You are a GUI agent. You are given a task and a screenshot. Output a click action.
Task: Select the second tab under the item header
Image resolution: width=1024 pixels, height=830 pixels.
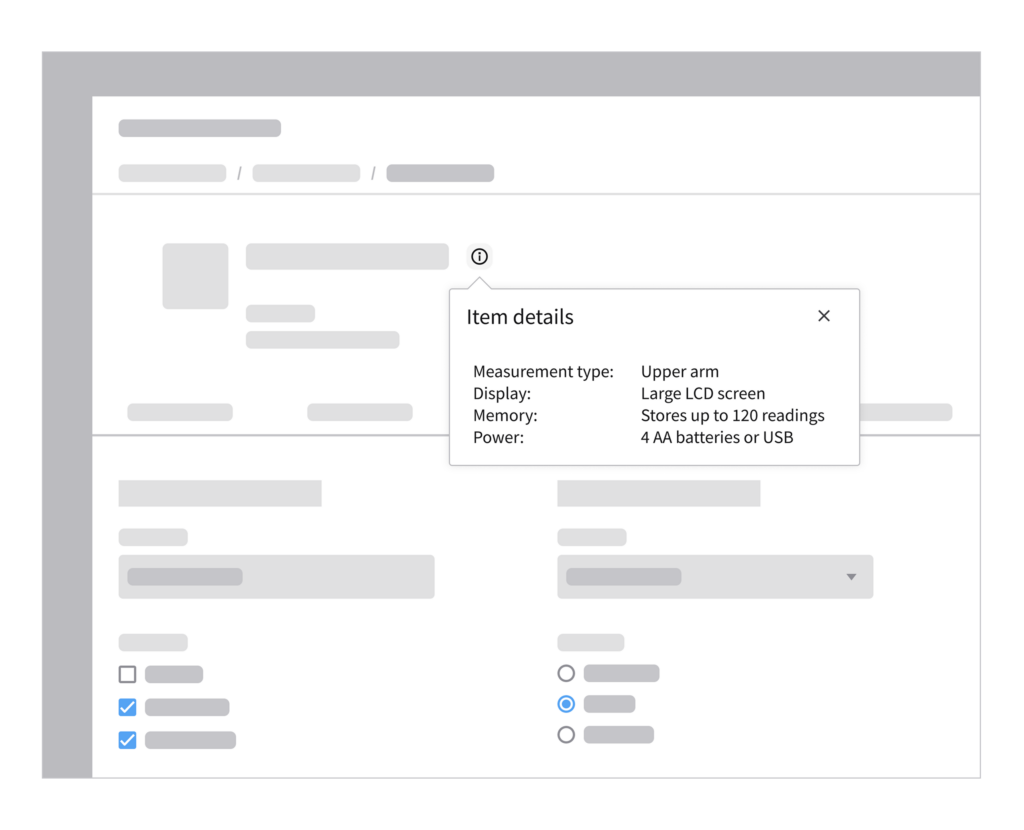pyautogui.click(x=360, y=412)
